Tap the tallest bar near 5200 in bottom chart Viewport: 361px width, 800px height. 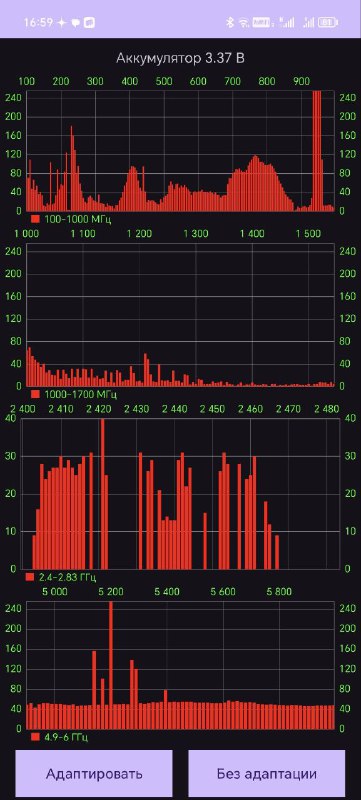[x=111, y=665]
